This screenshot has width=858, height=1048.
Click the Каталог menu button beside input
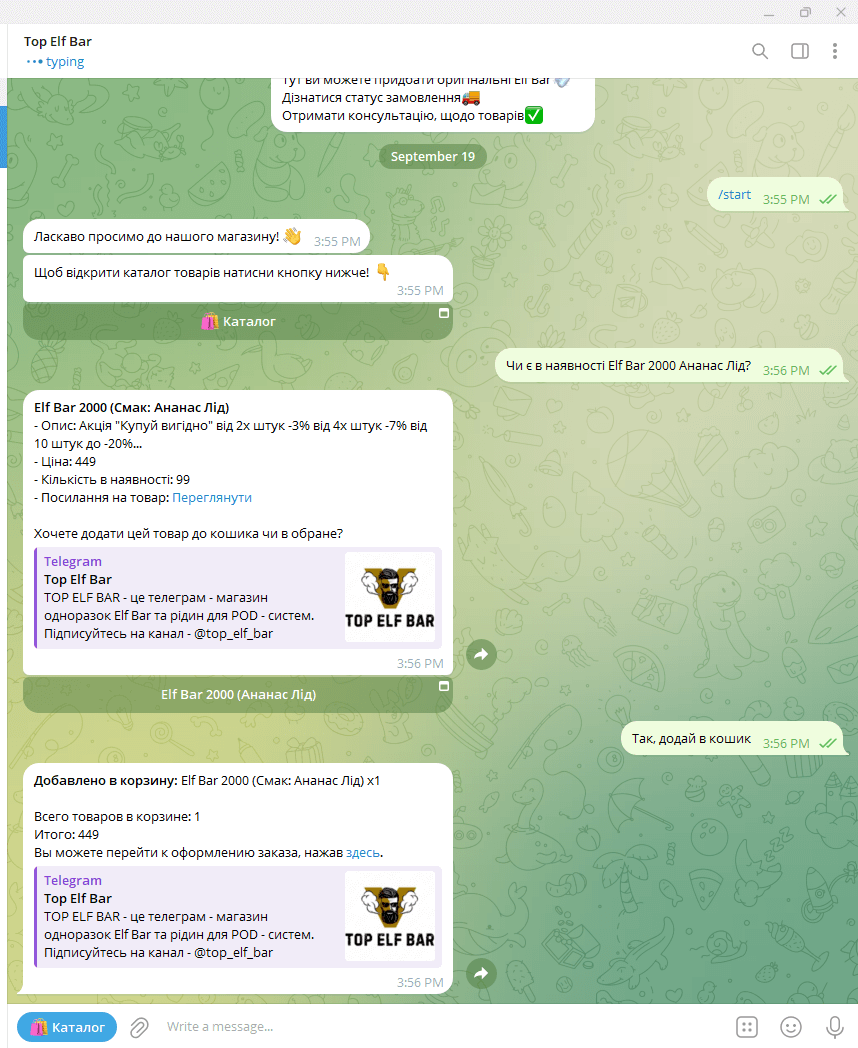pyautogui.click(x=67, y=1027)
